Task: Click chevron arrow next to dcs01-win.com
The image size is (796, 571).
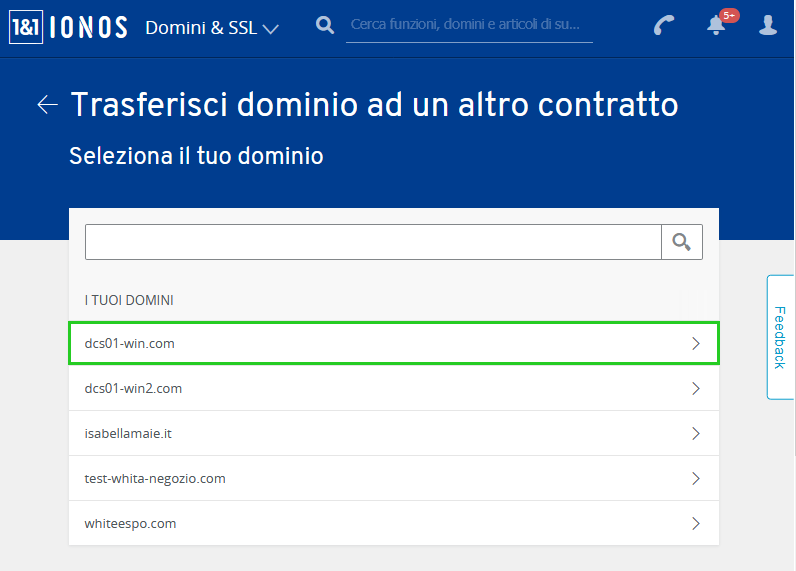Action: [x=696, y=344]
